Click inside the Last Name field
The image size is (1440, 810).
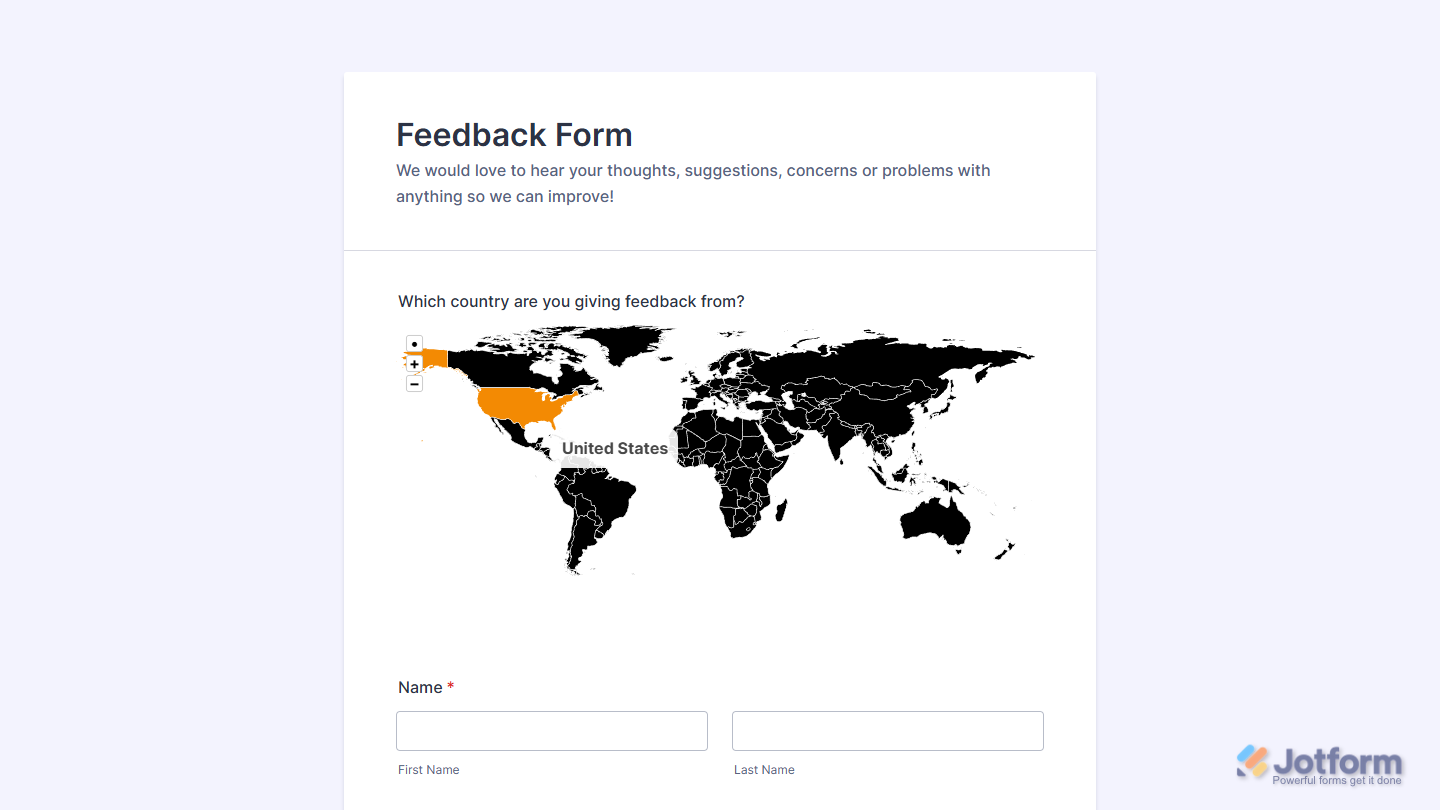click(887, 731)
